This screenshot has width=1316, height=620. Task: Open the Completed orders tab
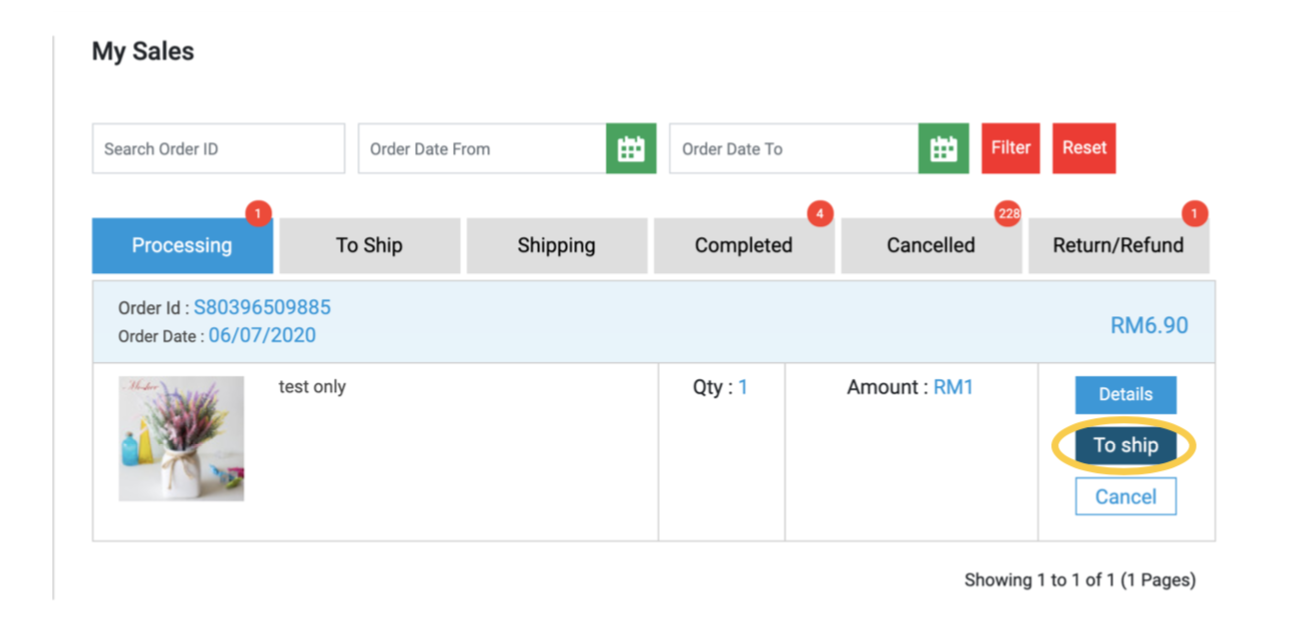(x=744, y=246)
